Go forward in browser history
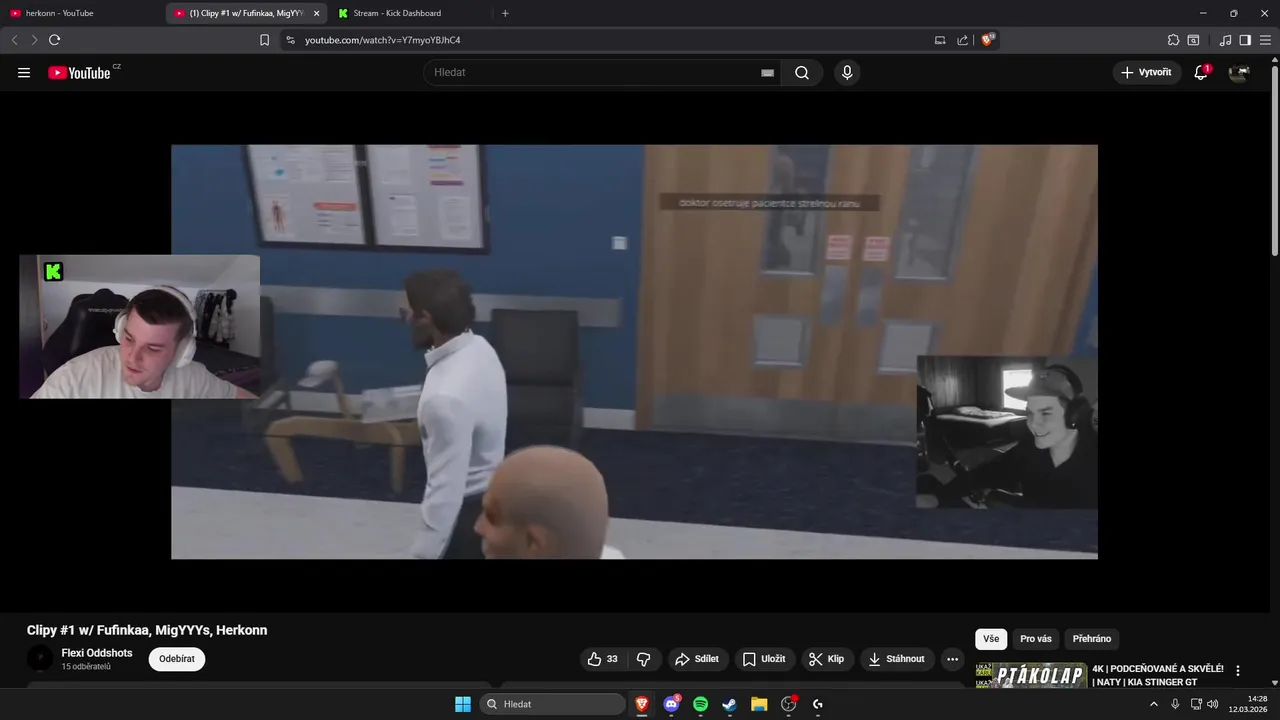Screen dimensions: 1280x720 [34, 40]
